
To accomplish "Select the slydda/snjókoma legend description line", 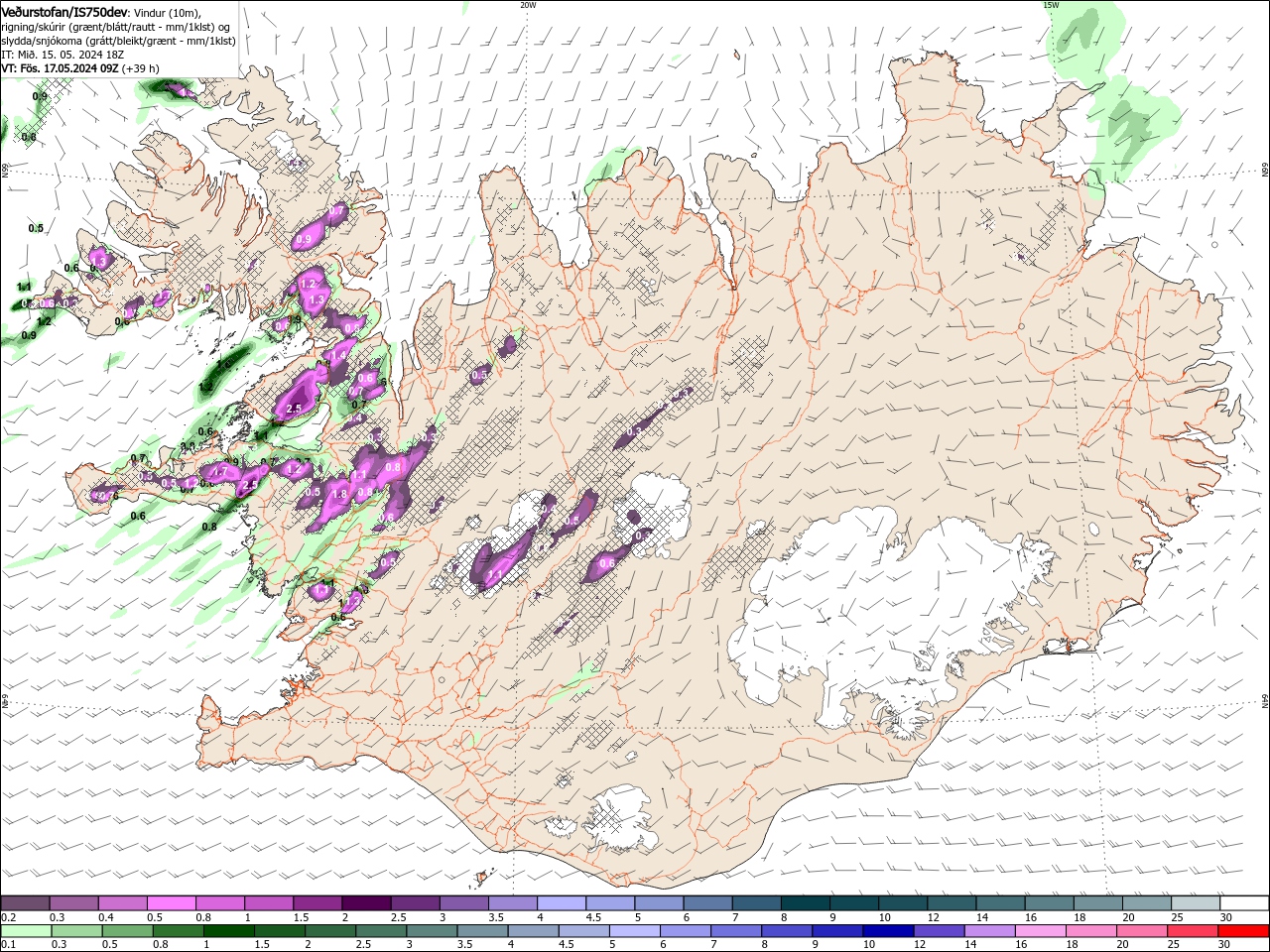I will coord(118,41).
